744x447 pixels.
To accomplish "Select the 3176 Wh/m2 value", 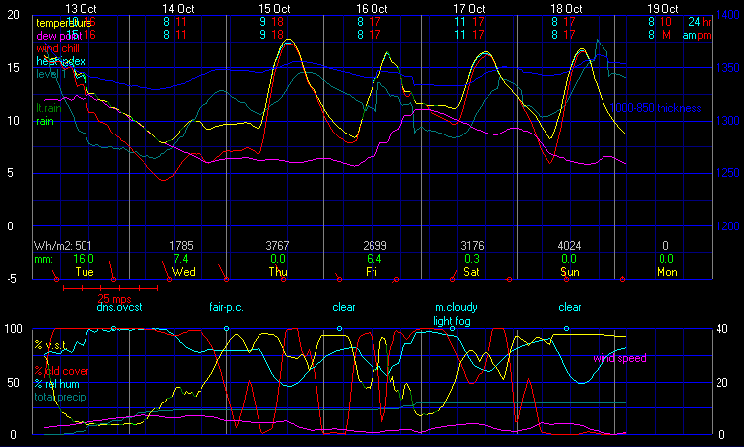I will coord(472,246).
